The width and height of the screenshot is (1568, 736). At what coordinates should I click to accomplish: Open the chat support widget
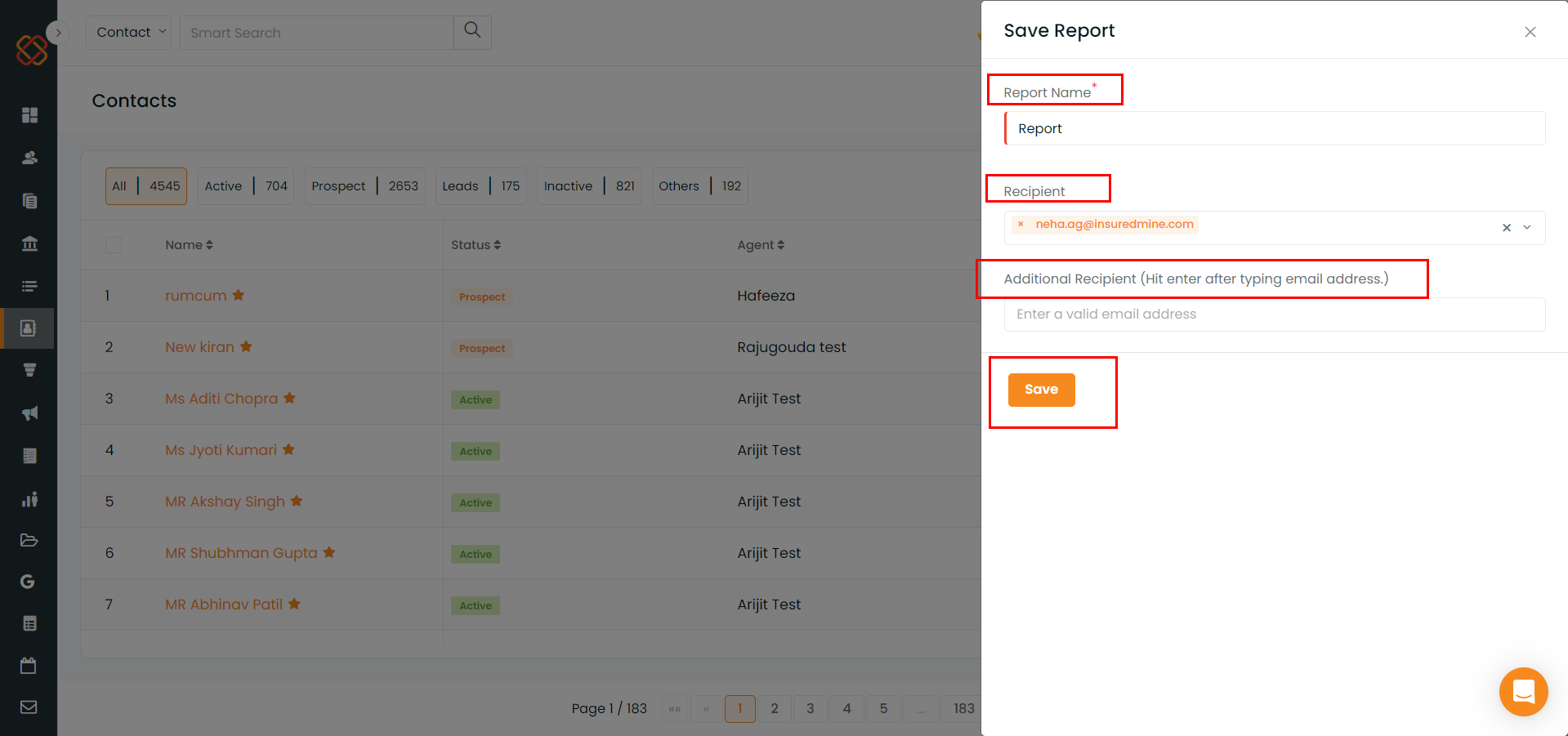click(x=1524, y=692)
